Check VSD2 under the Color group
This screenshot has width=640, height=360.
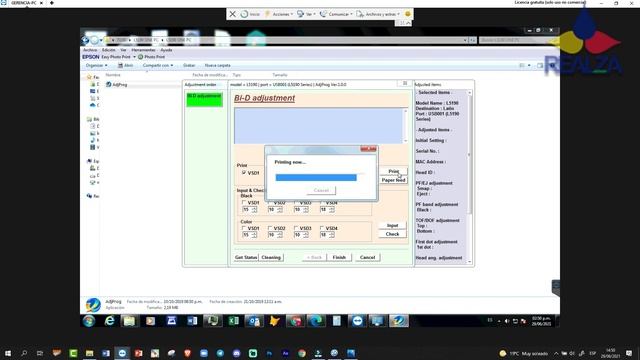click(270, 228)
